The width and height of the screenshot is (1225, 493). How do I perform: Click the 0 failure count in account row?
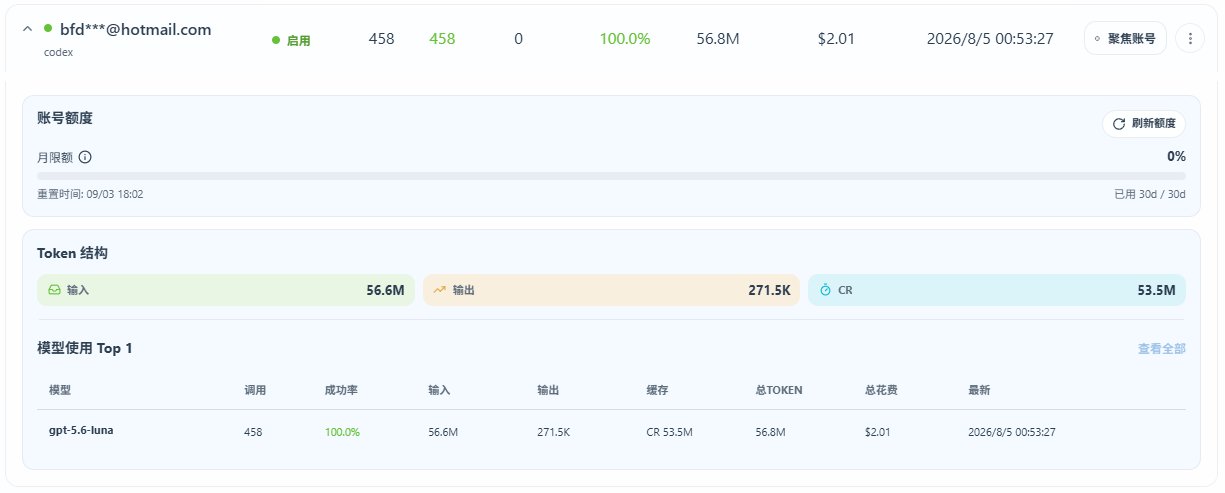coord(518,39)
